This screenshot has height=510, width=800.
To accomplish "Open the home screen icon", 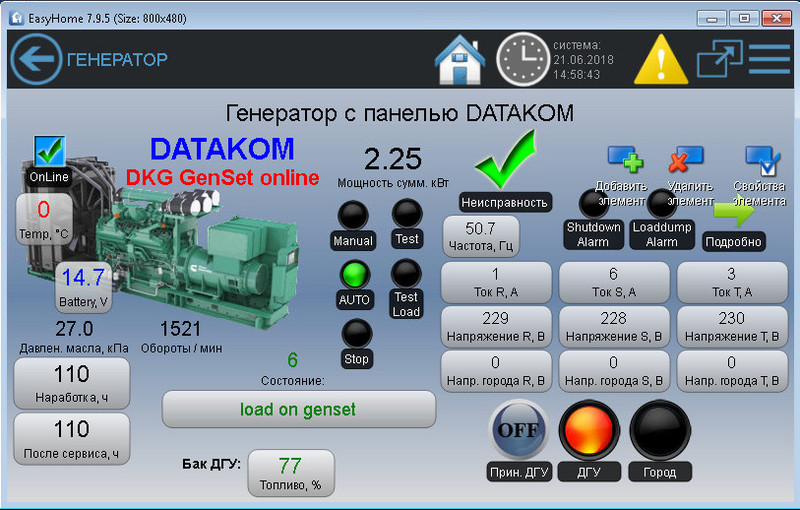I will (x=460, y=59).
